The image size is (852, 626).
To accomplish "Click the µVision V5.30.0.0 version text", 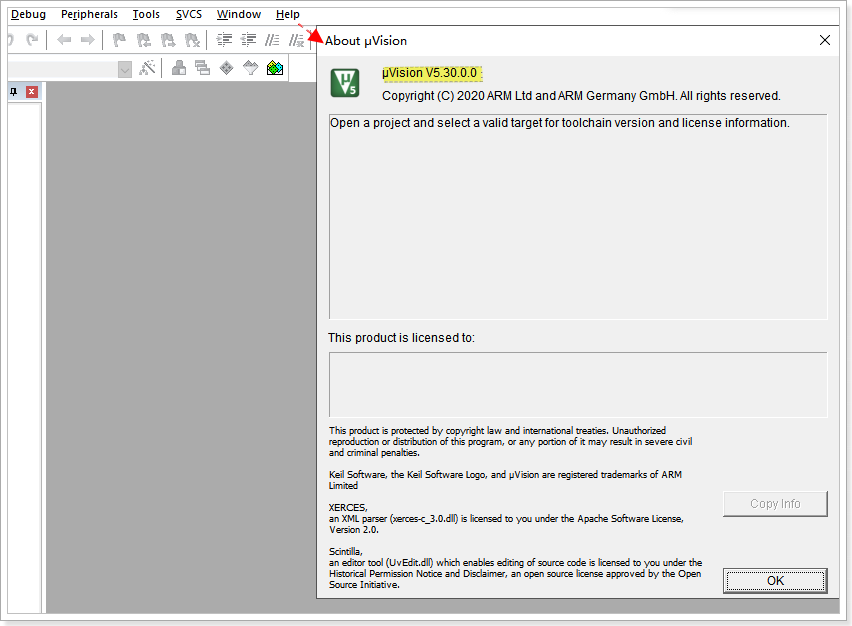I will (430, 73).
